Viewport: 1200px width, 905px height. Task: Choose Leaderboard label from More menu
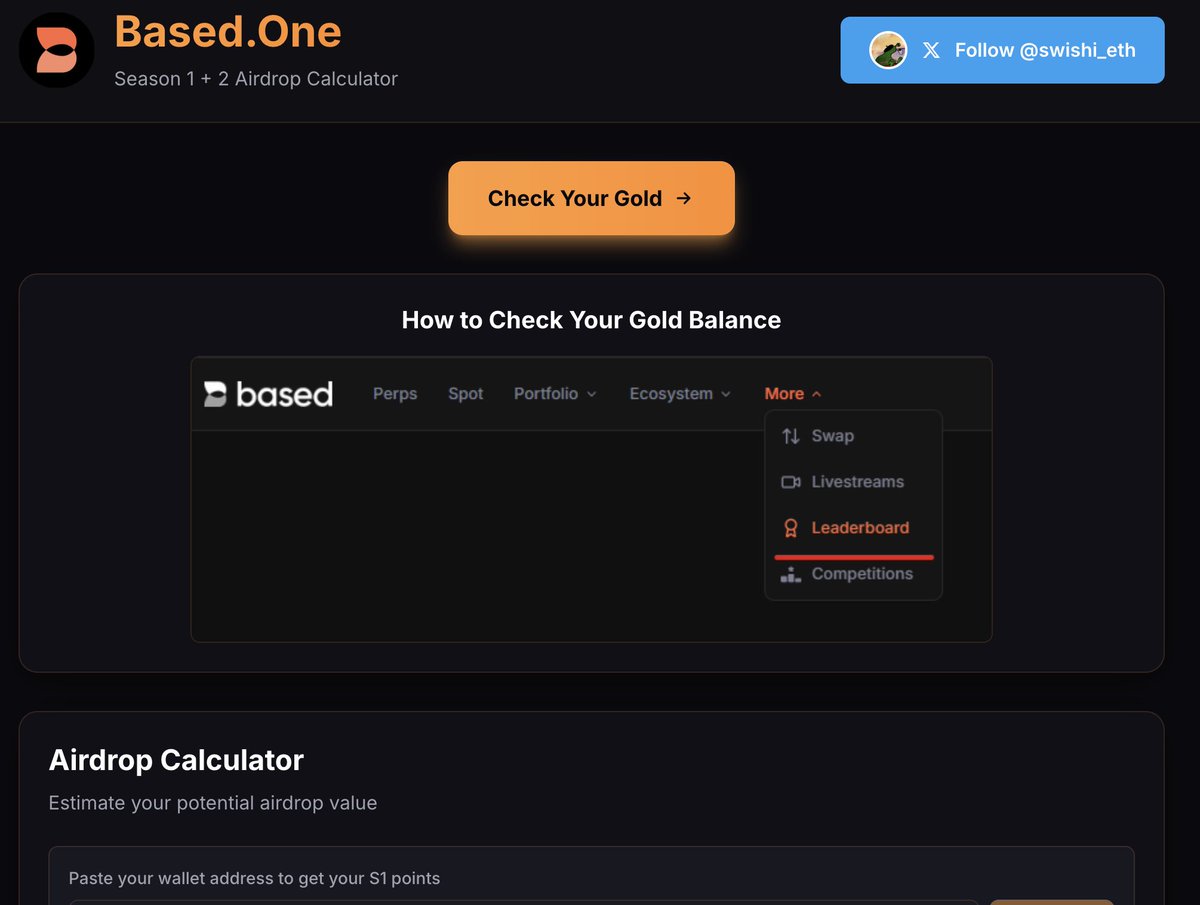click(860, 528)
